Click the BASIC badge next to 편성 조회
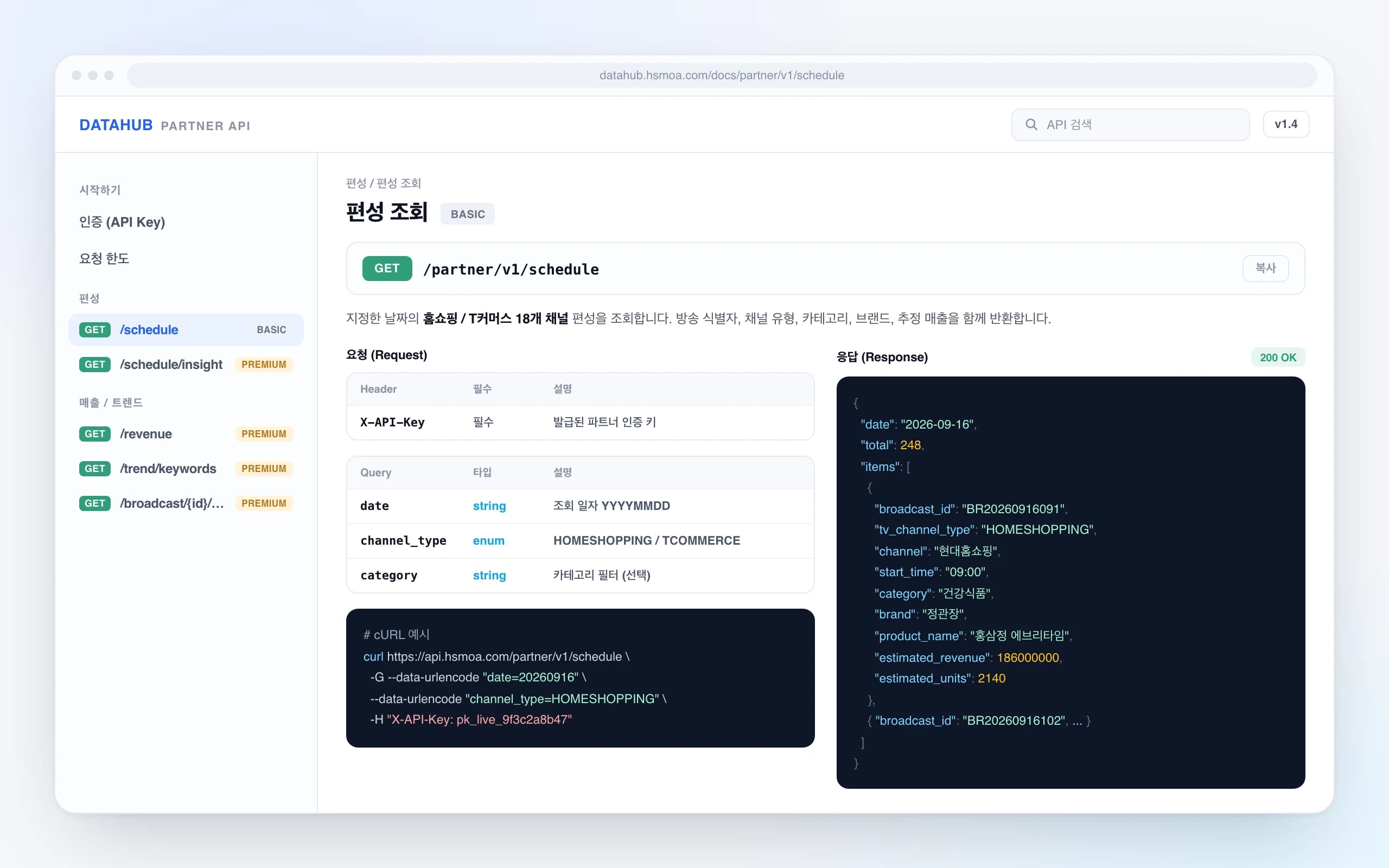The image size is (1389, 868). (467, 214)
